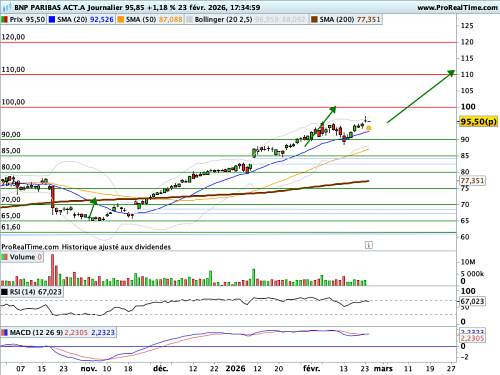Viewport: 500px width, 375px height.
Task: Click the '70,00' support level label
Action: [11, 199]
